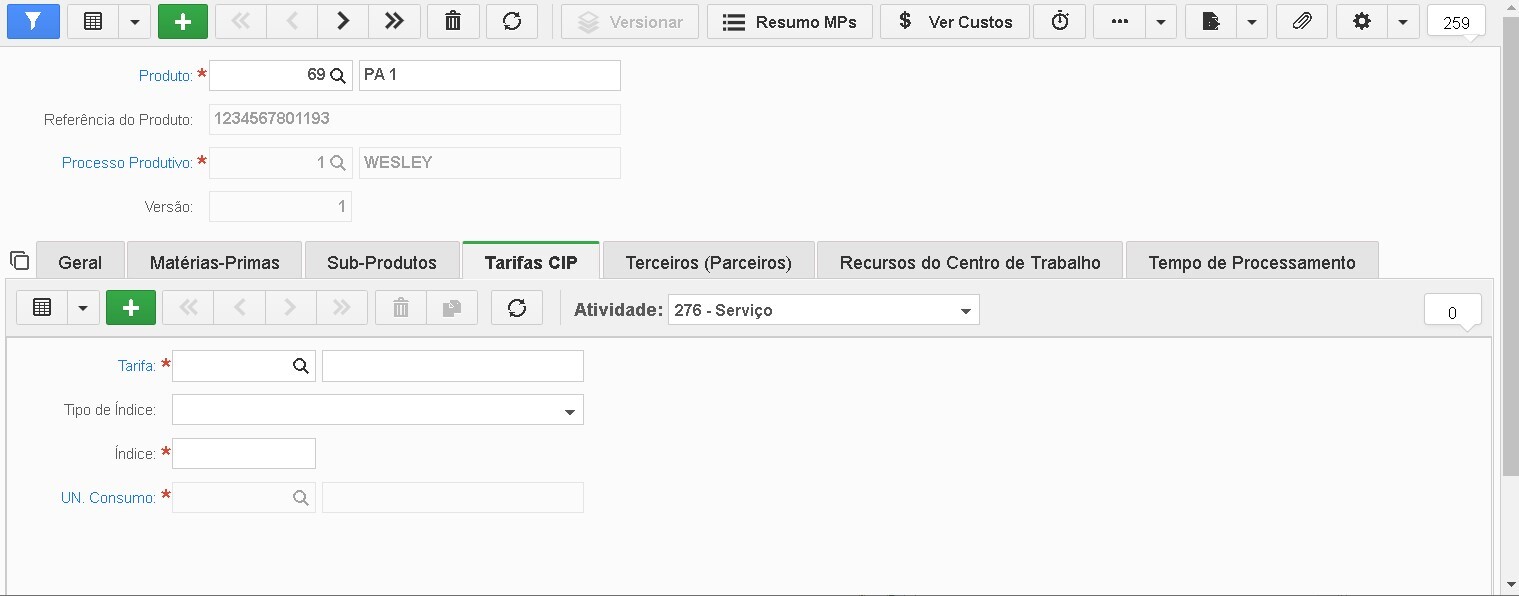This screenshot has height=596, width=1519.
Task: Open the three dots more options button
Action: [1119, 21]
